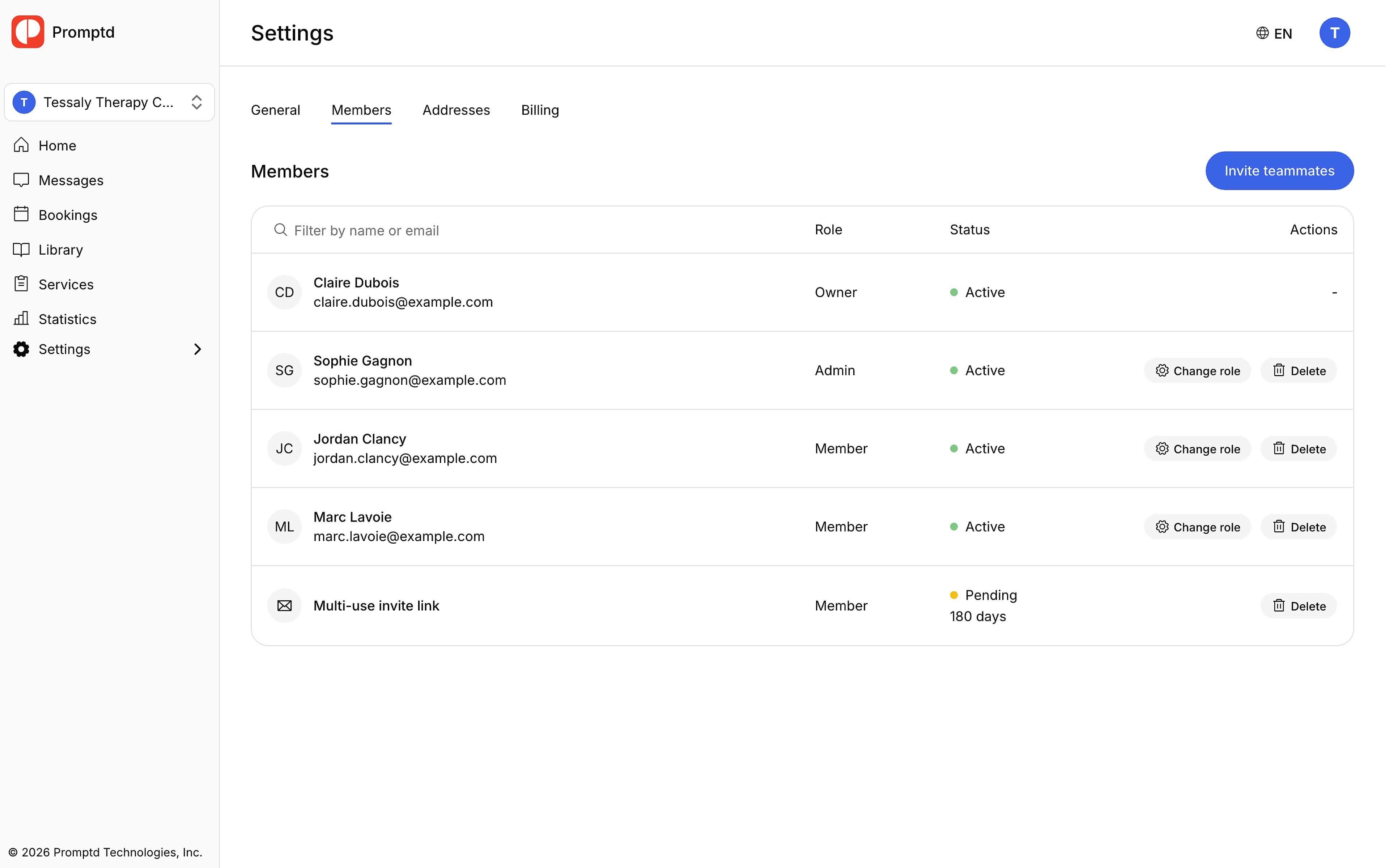Delete Sophie Gagnon from members

[1298, 371]
